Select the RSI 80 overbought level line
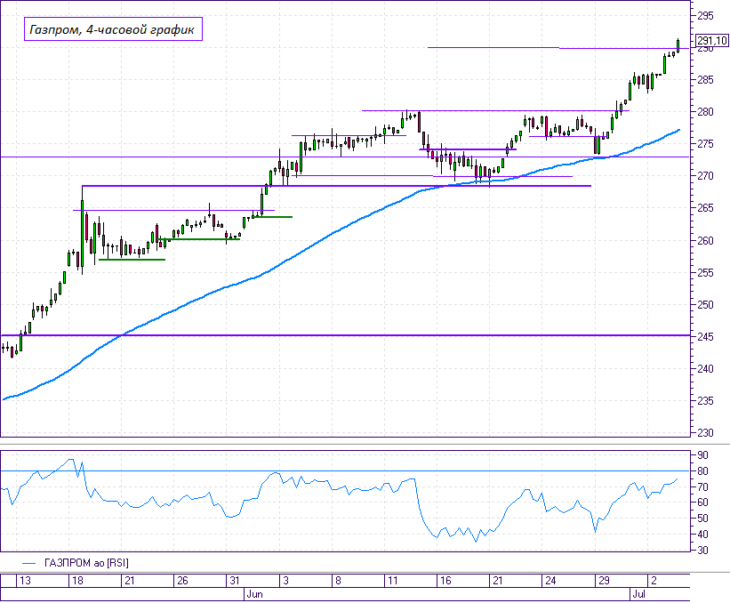This screenshot has height=603, width=730. 345,471
